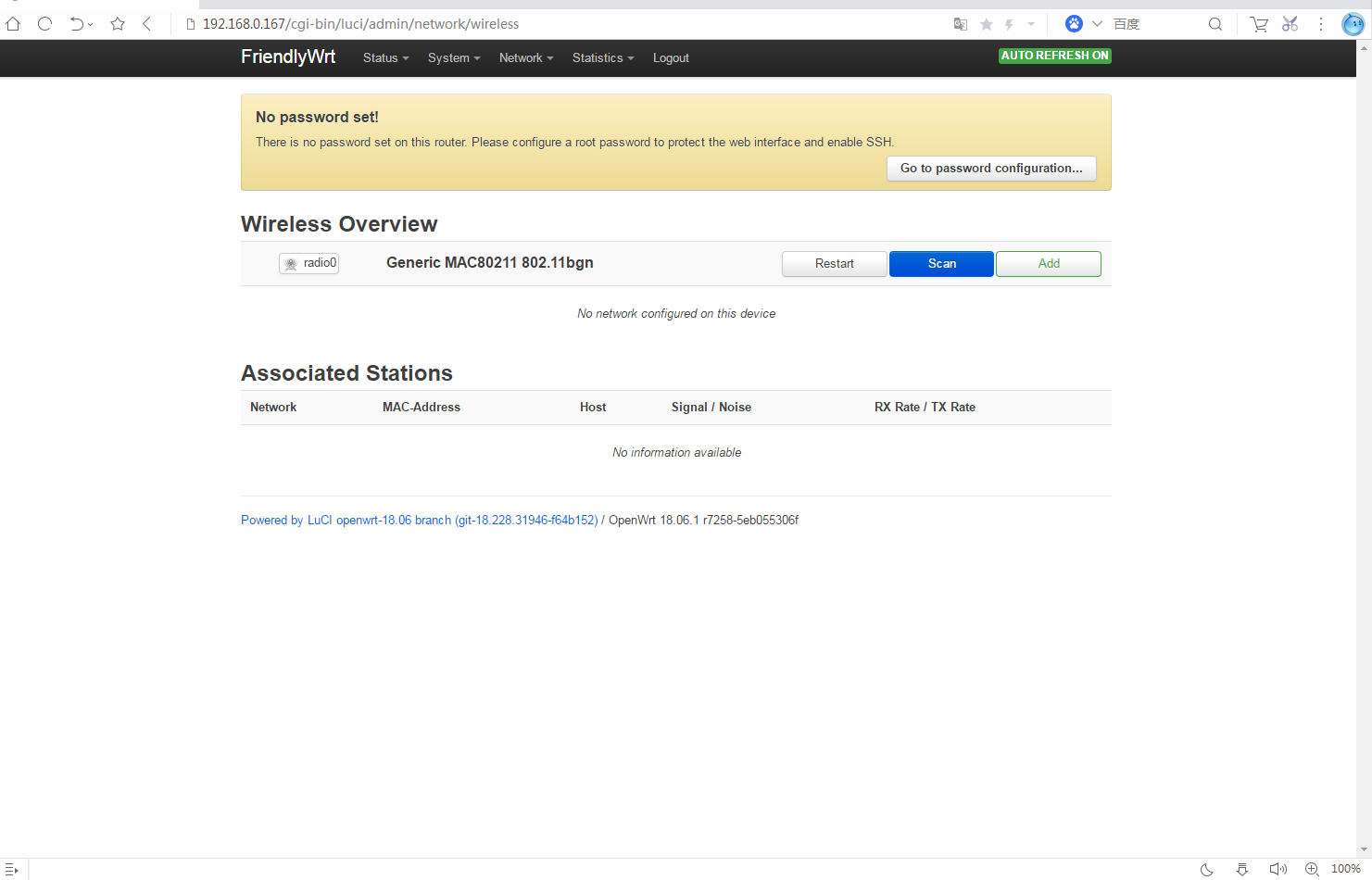
Task: Click the Baidu search input field
Action: click(1156, 24)
